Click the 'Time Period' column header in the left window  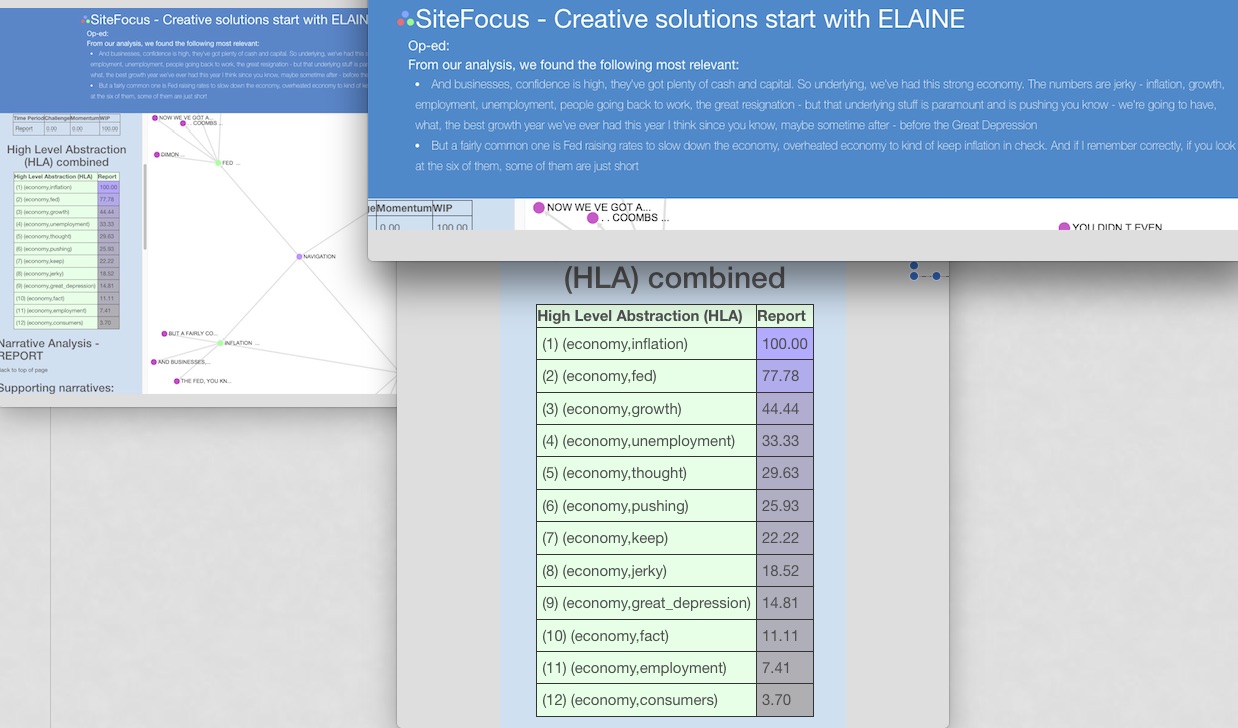[27, 119]
